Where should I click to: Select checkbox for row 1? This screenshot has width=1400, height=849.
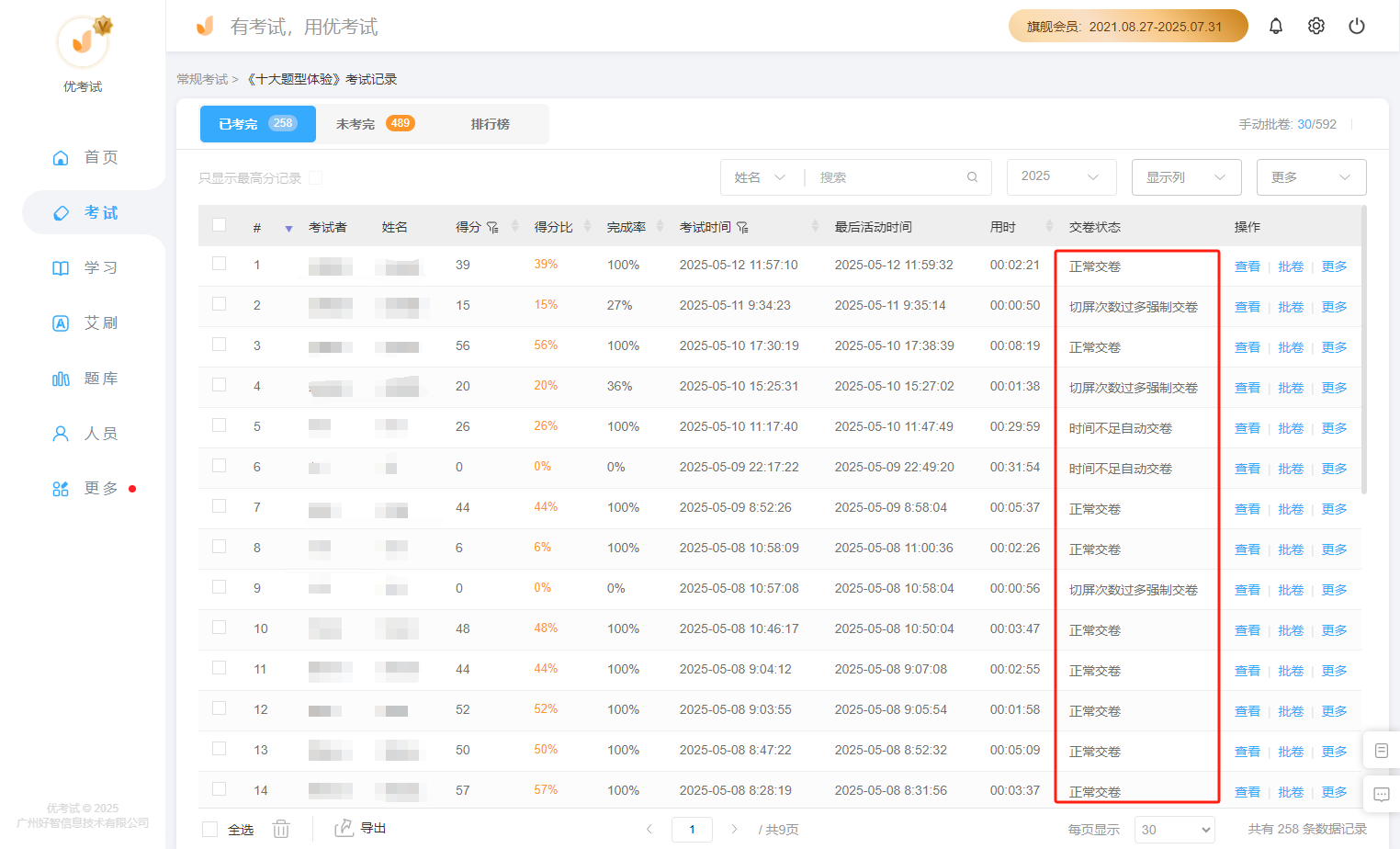(219, 263)
